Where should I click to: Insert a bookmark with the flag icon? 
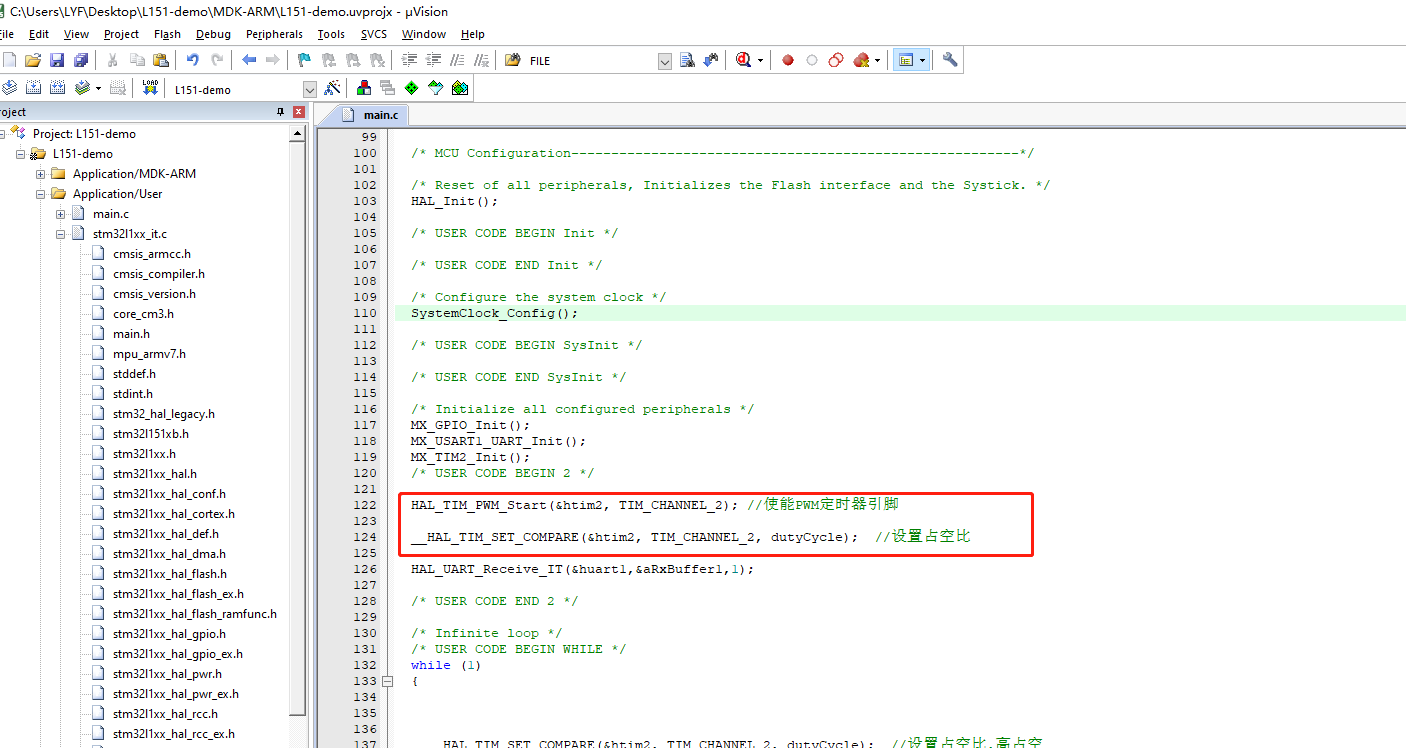[x=304, y=60]
